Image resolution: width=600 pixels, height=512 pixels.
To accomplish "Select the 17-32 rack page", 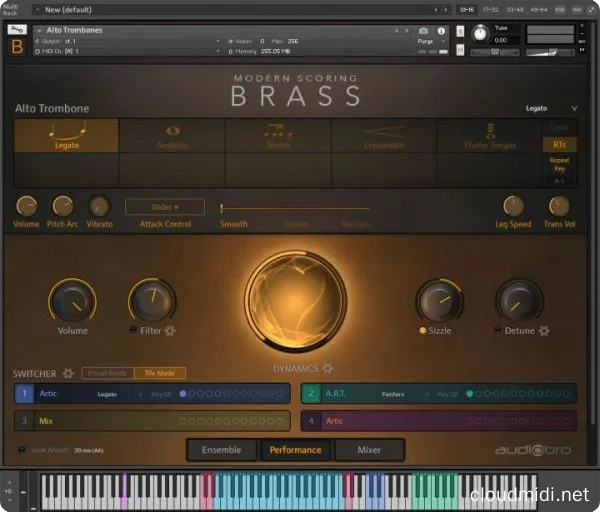I will click(x=491, y=10).
